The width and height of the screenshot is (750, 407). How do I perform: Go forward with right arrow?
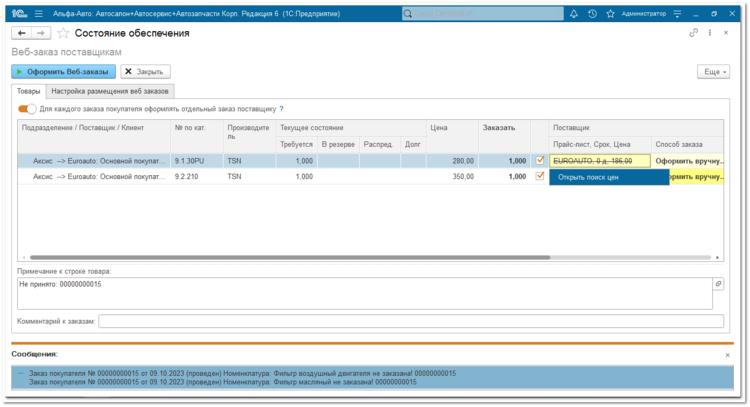[x=41, y=33]
